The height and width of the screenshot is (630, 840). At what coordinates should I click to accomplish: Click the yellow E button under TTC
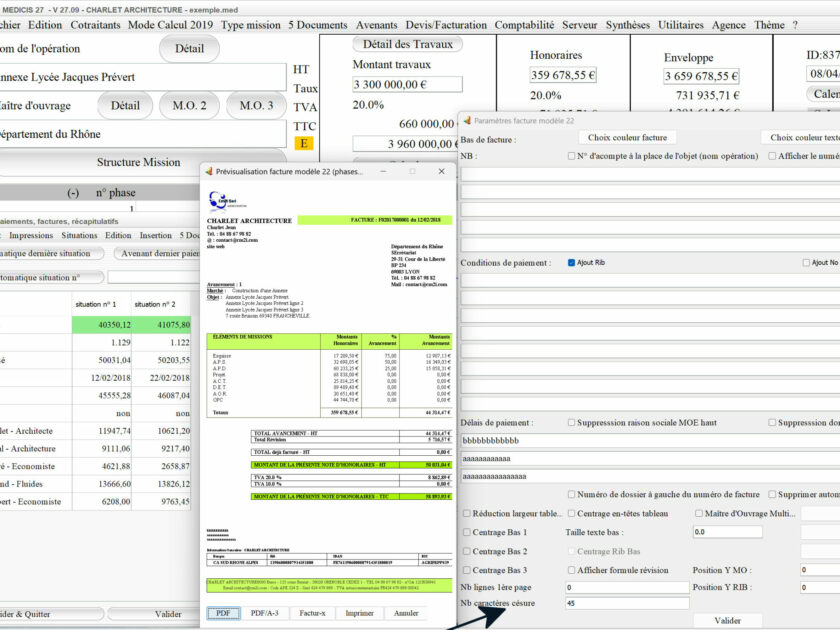click(304, 143)
